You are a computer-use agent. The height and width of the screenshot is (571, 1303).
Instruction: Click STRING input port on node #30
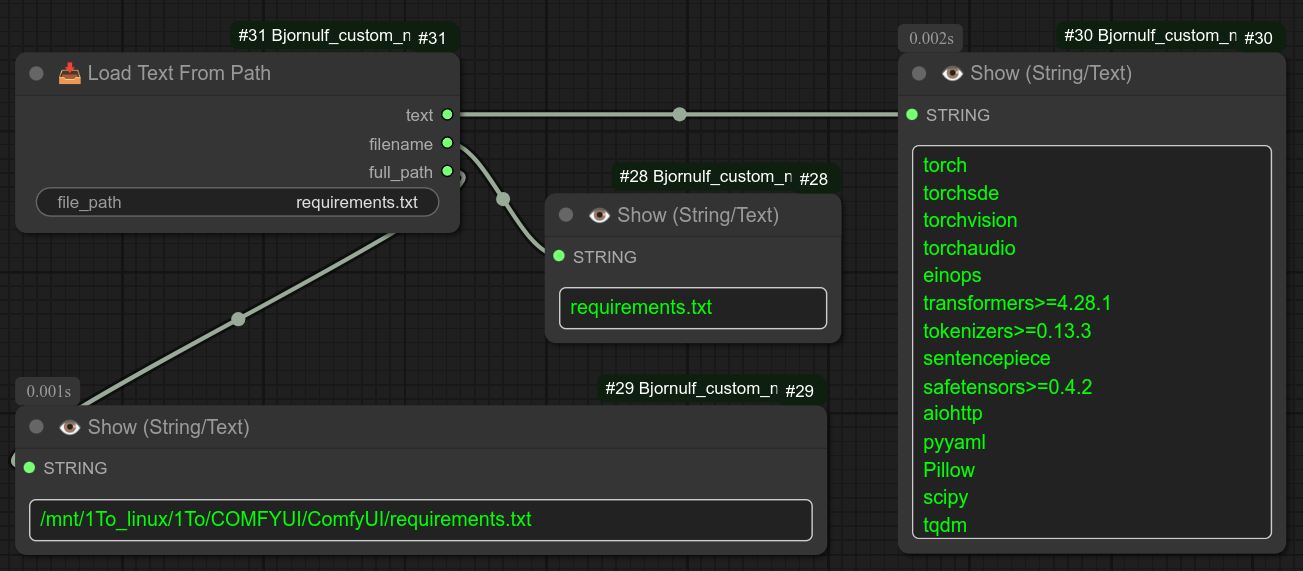pos(912,115)
